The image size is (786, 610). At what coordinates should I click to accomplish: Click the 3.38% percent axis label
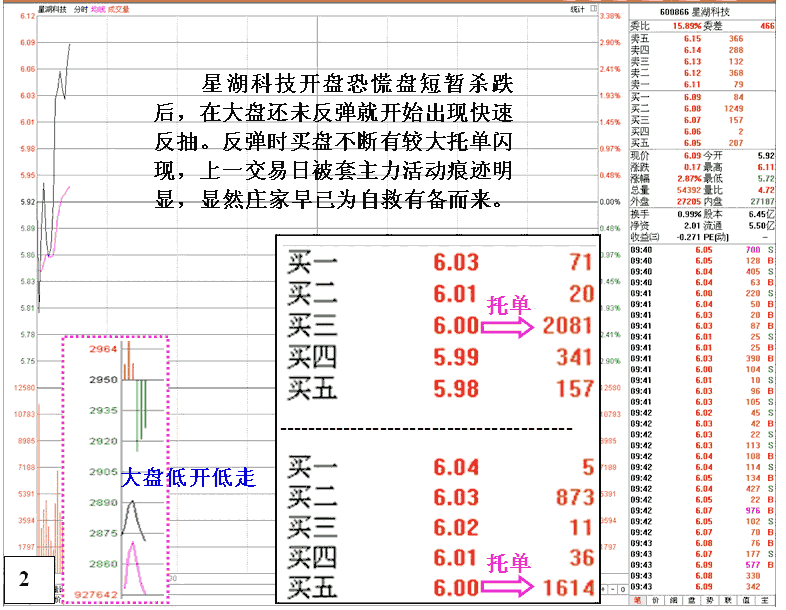click(x=610, y=16)
